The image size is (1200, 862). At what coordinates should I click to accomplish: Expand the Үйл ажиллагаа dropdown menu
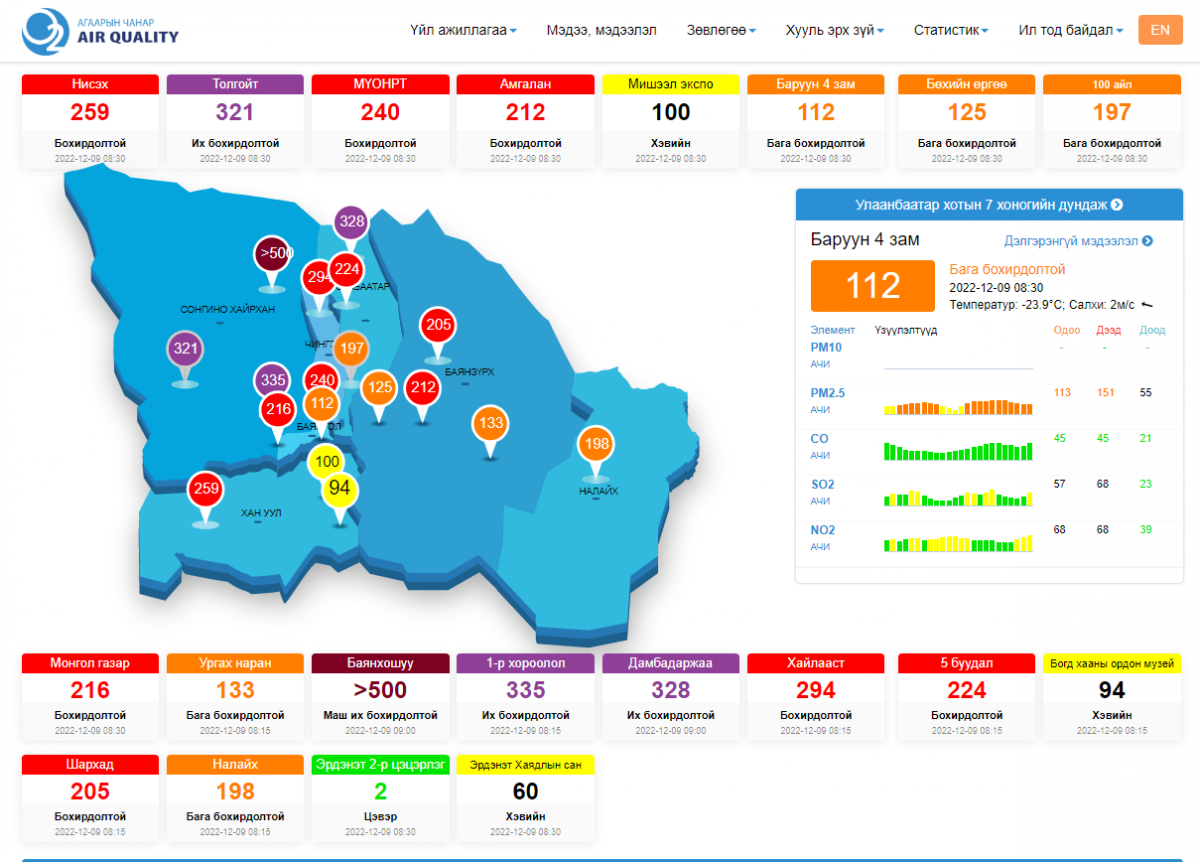click(463, 30)
